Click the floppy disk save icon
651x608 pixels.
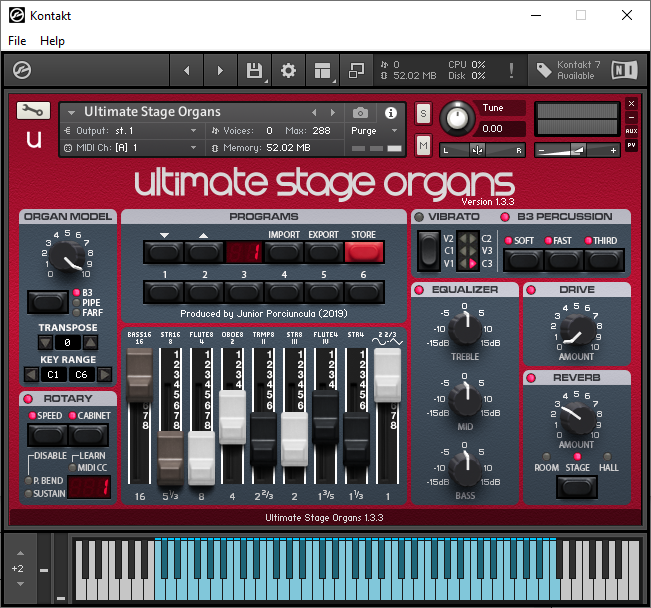coord(255,71)
